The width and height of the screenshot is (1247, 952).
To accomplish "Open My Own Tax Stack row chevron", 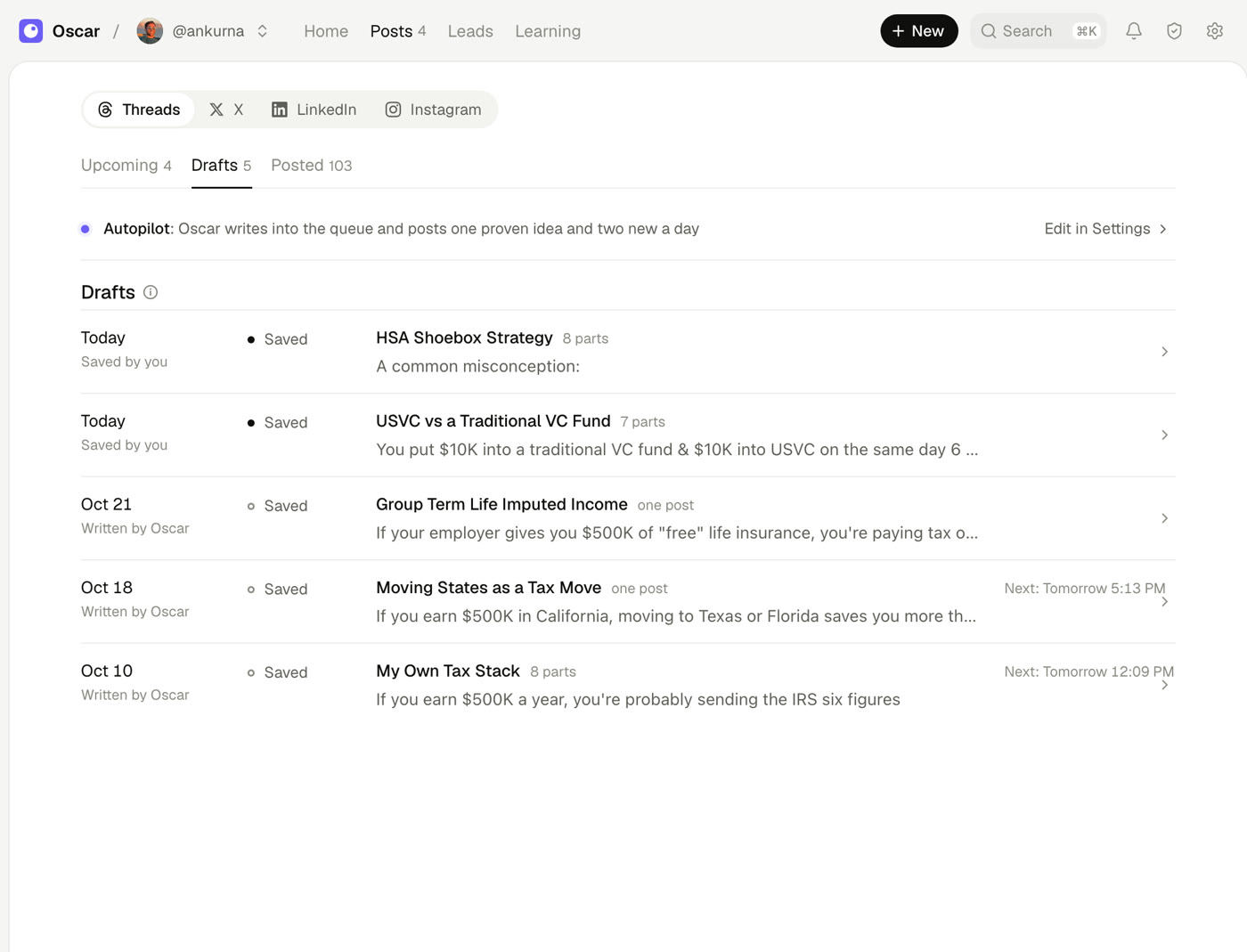I will click(1164, 686).
